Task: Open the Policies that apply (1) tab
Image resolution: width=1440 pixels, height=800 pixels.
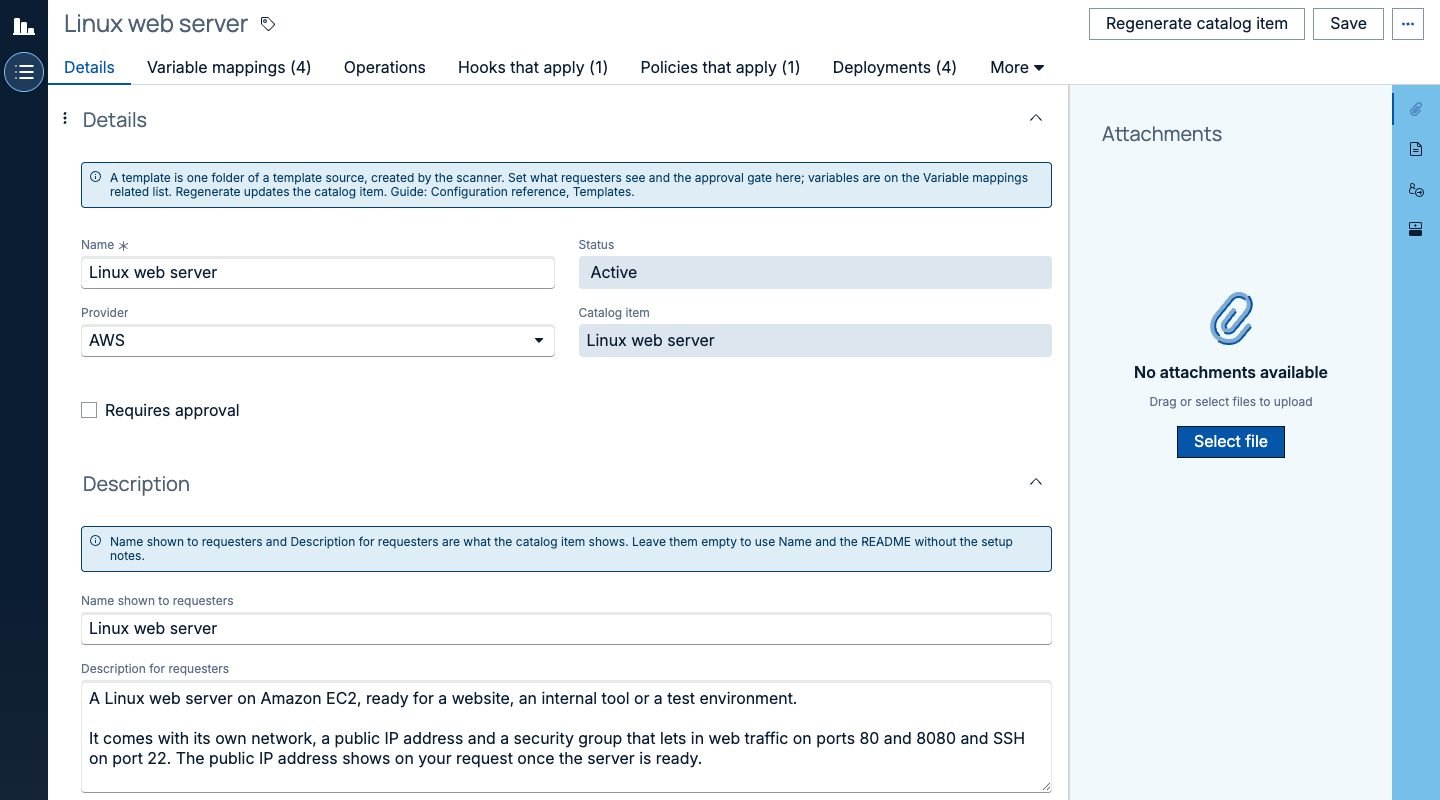Action: pos(720,67)
